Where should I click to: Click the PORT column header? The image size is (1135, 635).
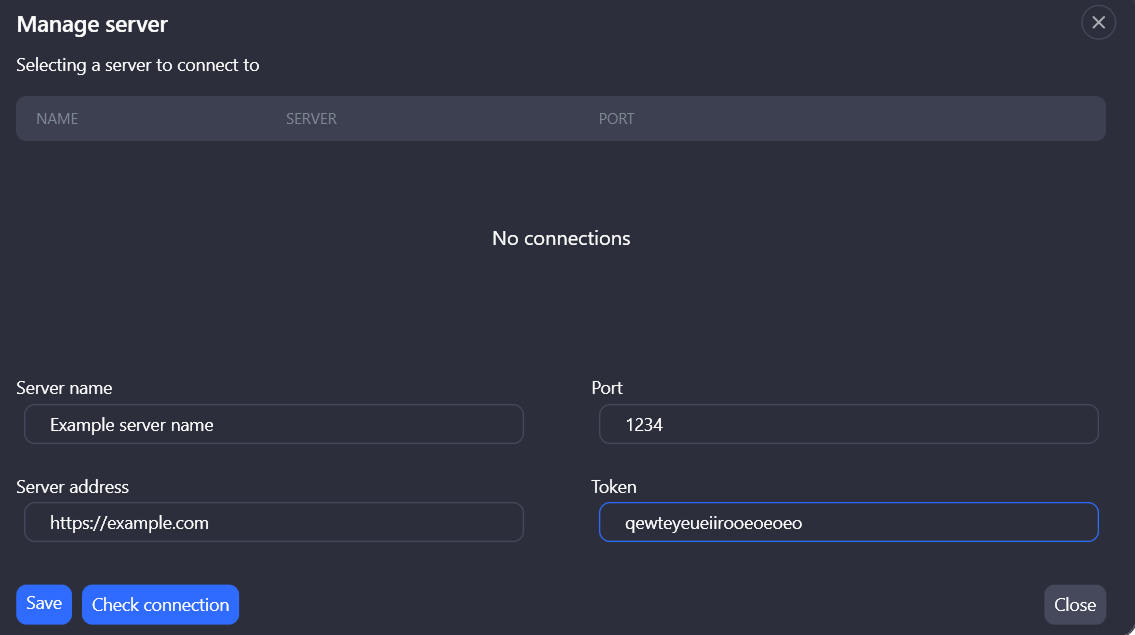click(616, 119)
